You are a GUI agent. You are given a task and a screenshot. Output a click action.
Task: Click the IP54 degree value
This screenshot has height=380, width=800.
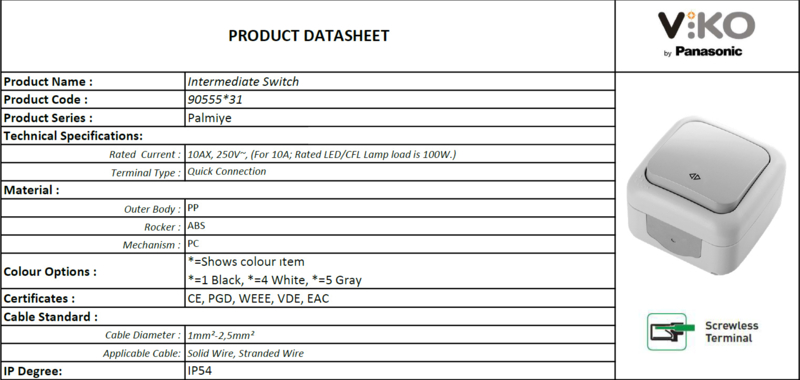coord(199,371)
